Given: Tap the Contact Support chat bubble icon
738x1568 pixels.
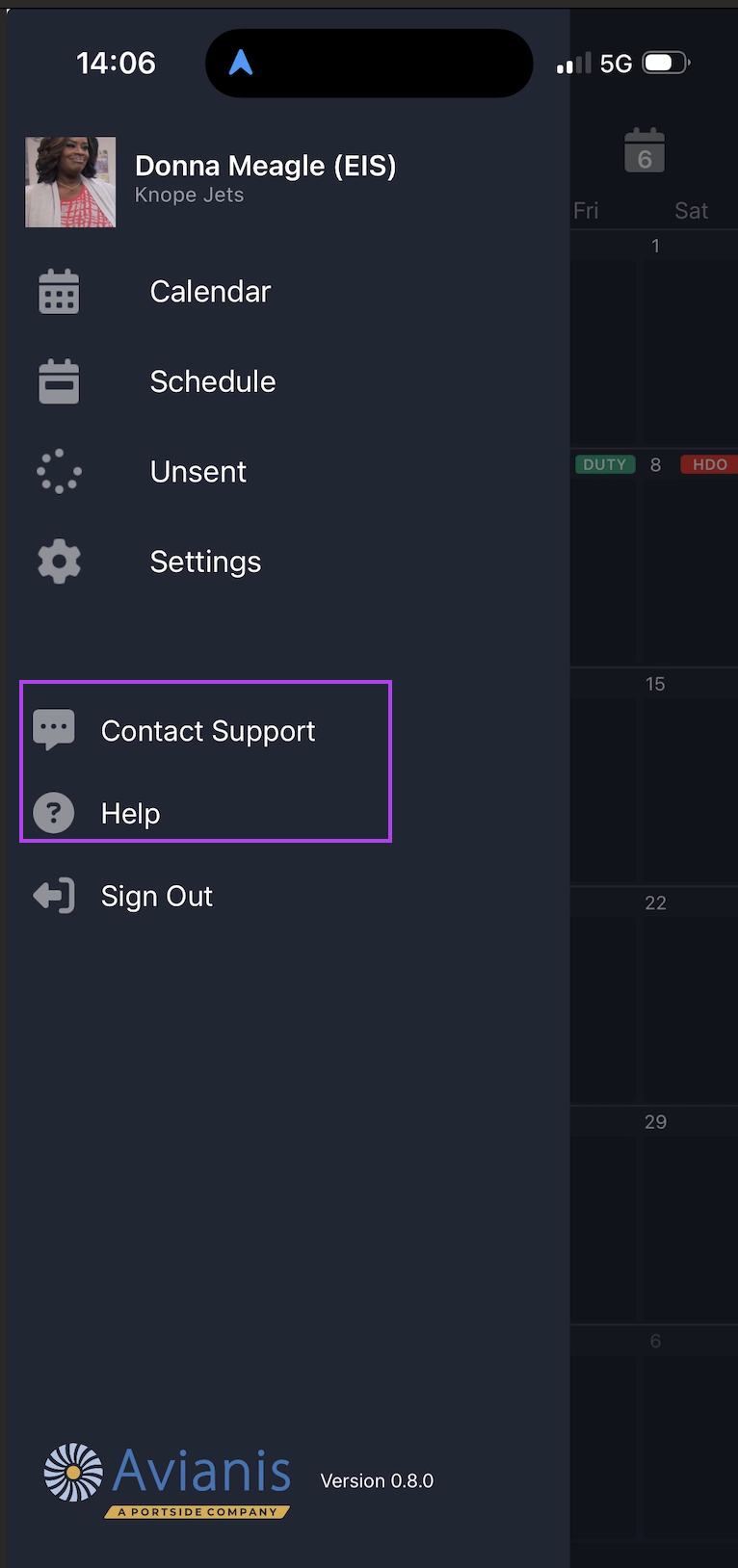Looking at the screenshot, I should tap(54, 730).
